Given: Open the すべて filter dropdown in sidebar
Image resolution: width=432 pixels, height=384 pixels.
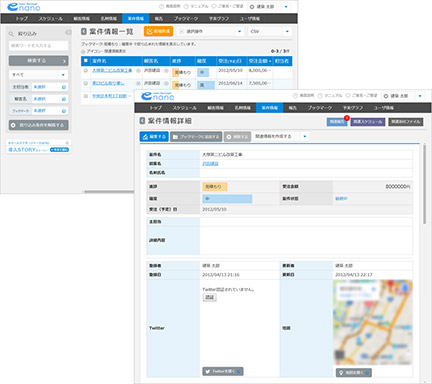Looking at the screenshot, I should [x=38, y=75].
